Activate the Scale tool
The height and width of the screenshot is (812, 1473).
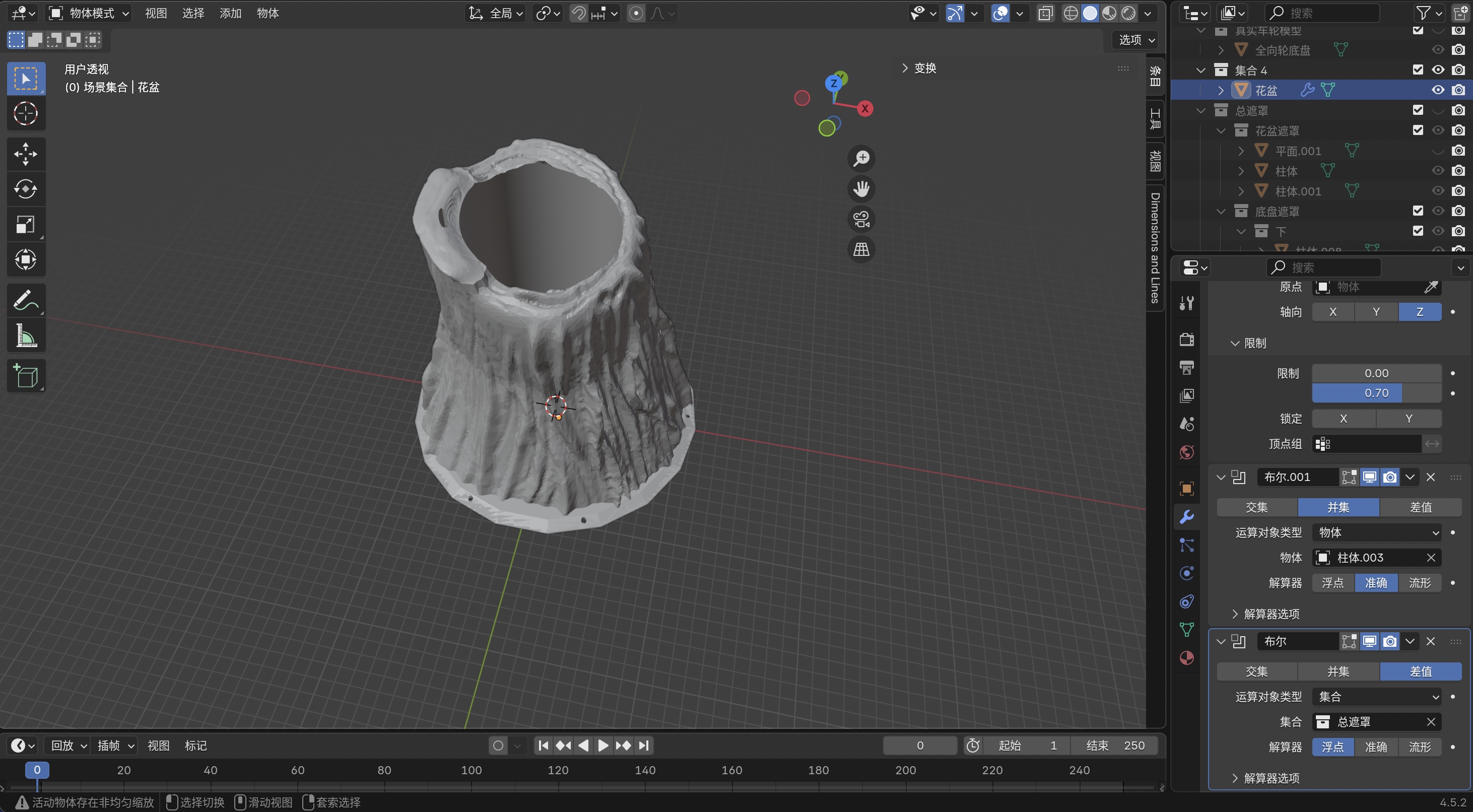click(x=26, y=224)
